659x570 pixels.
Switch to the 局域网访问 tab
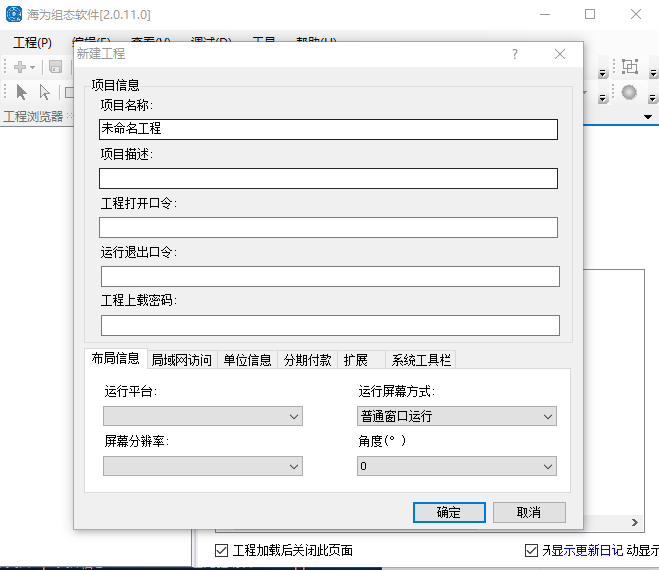coord(182,360)
